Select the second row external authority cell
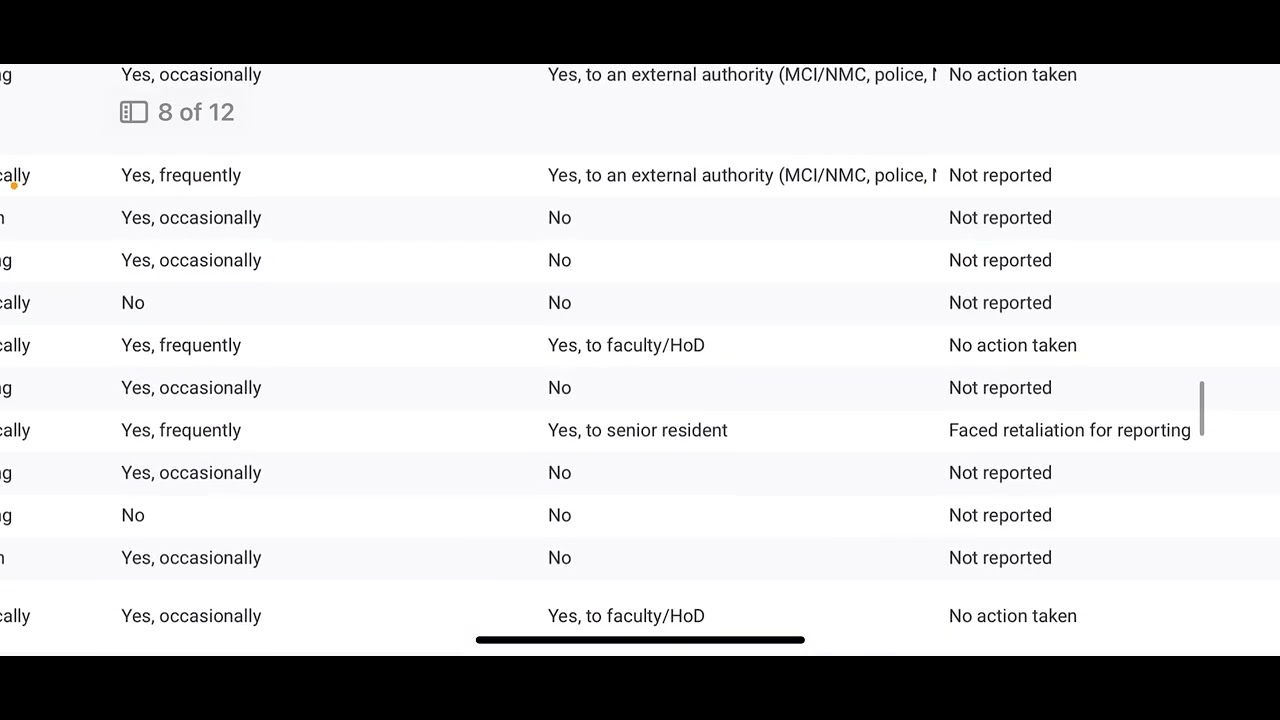This screenshot has height=720, width=1280. [x=742, y=175]
